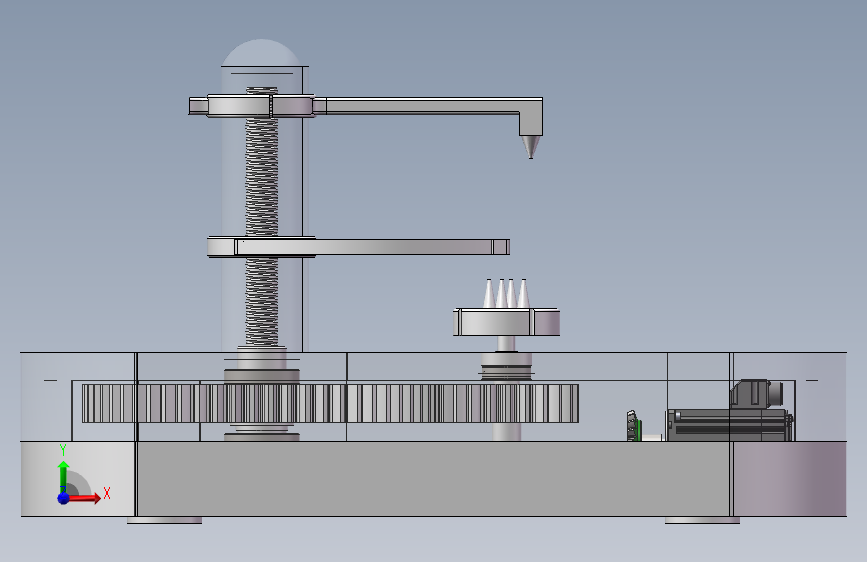Select the black servo motor body

pyautogui.click(x=727, y=425)
